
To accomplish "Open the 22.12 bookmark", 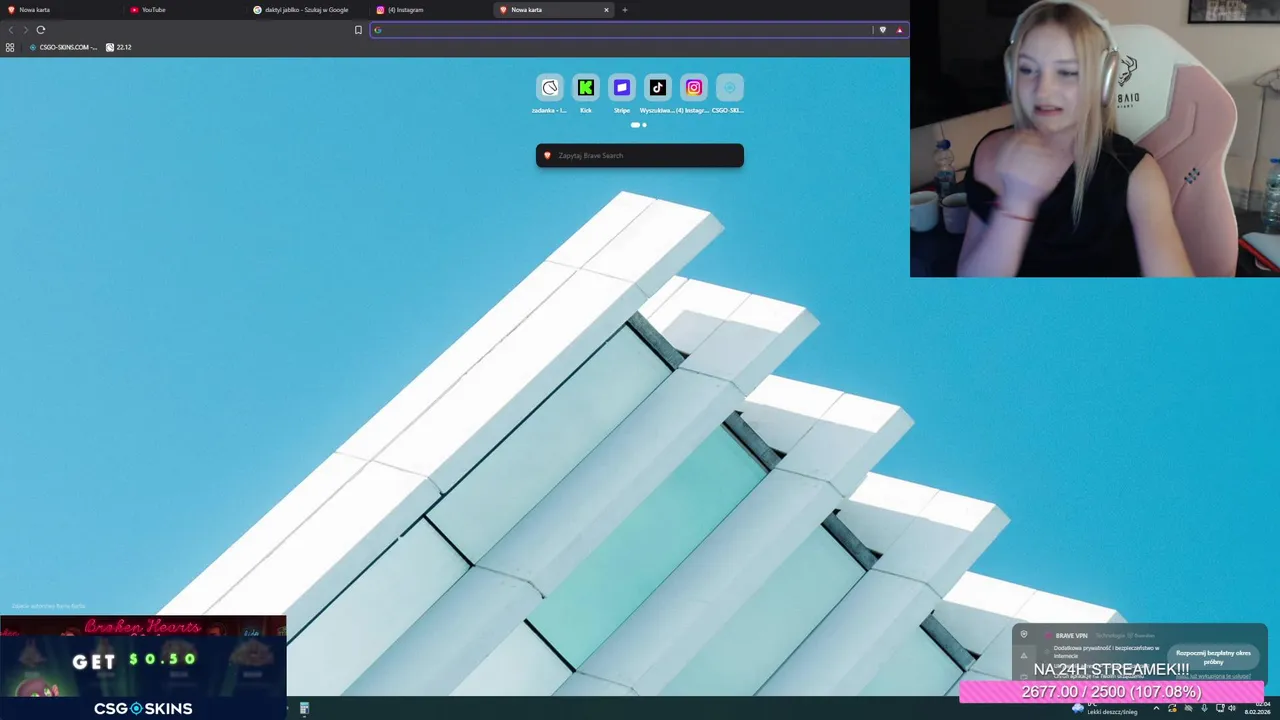I will 119,47.
